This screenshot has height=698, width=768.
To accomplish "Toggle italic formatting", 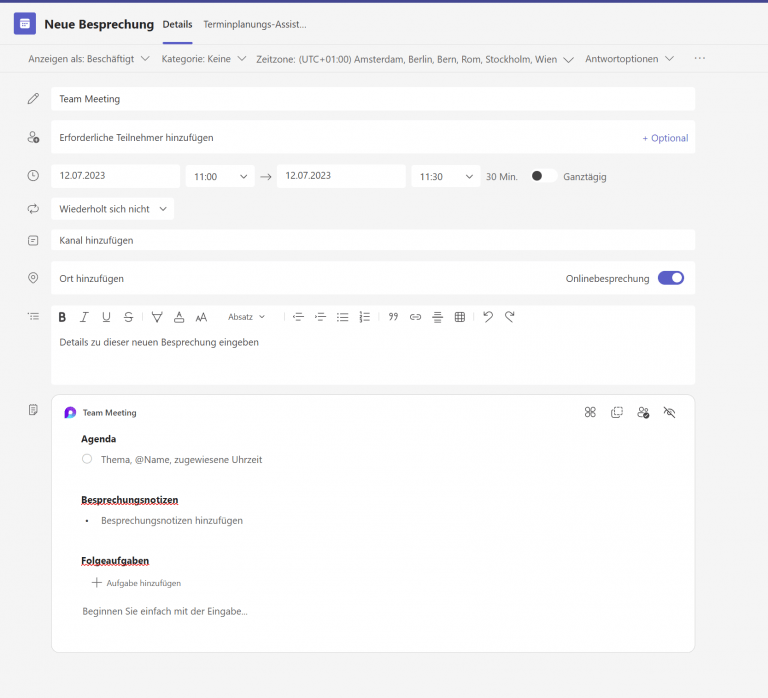I will 84,317.
